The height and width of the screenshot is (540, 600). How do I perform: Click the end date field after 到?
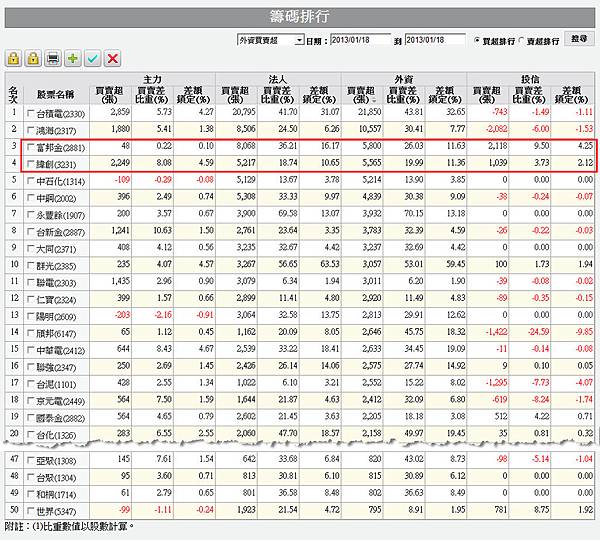tap(435, 40)
